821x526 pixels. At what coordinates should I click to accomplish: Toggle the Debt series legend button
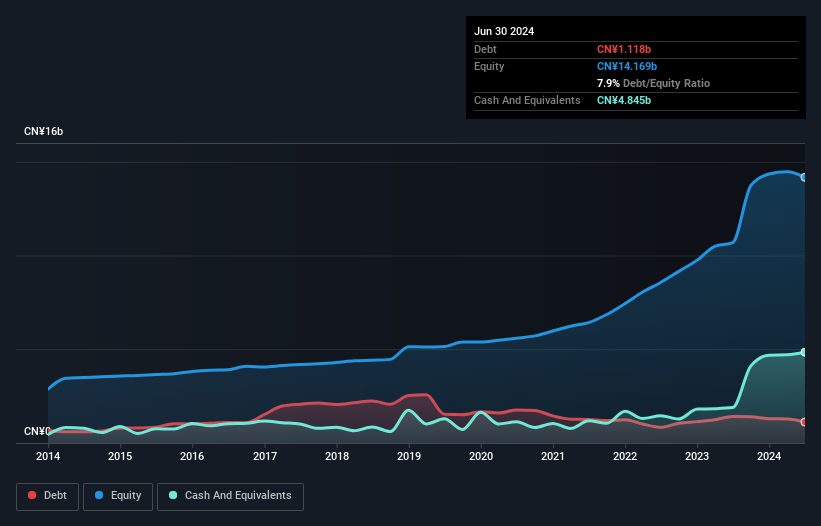click(x=47, y=496)
